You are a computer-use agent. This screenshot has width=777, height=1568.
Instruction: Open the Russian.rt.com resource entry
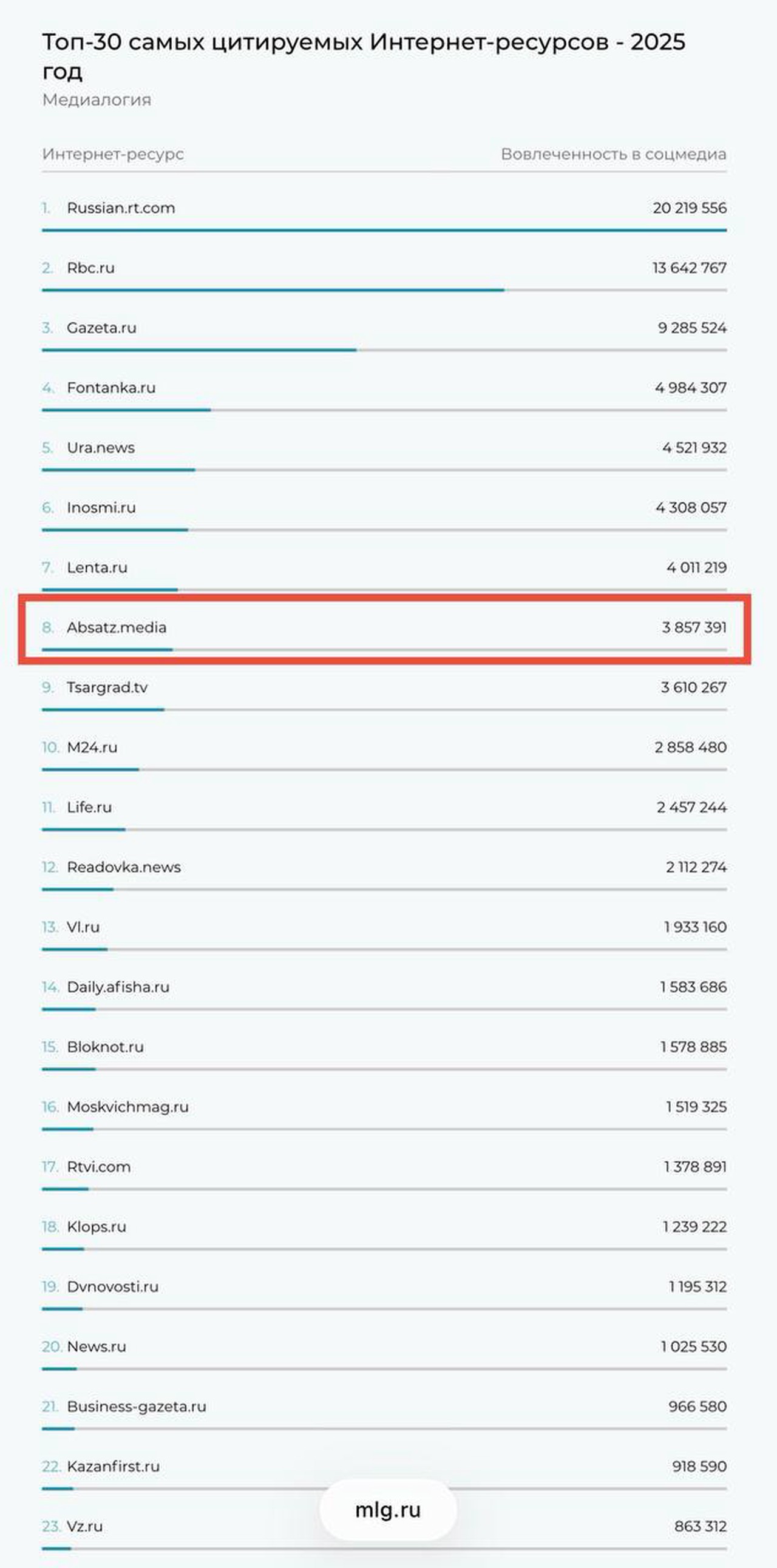pos(121,208)
